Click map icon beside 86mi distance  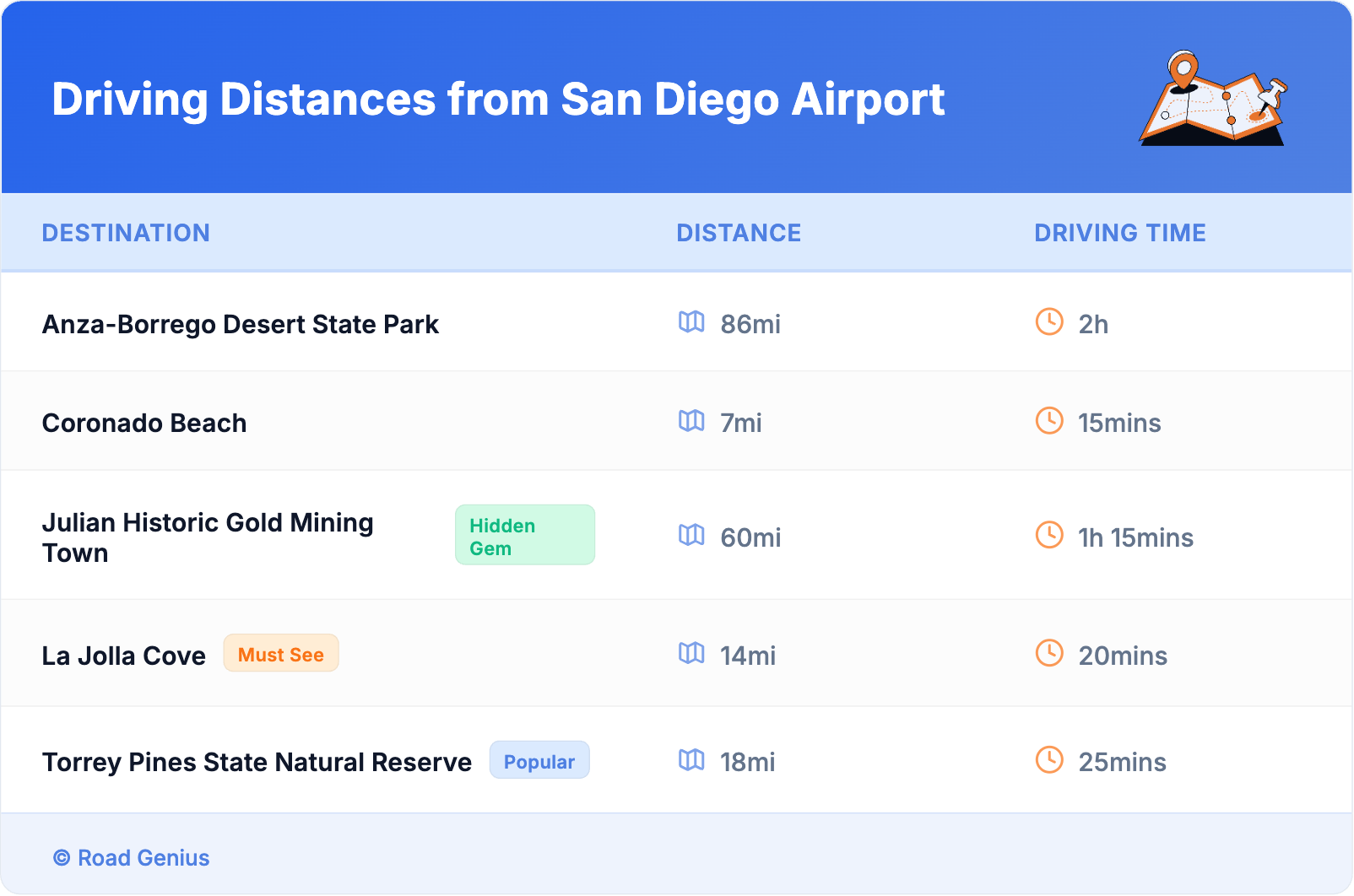[691, 322]
